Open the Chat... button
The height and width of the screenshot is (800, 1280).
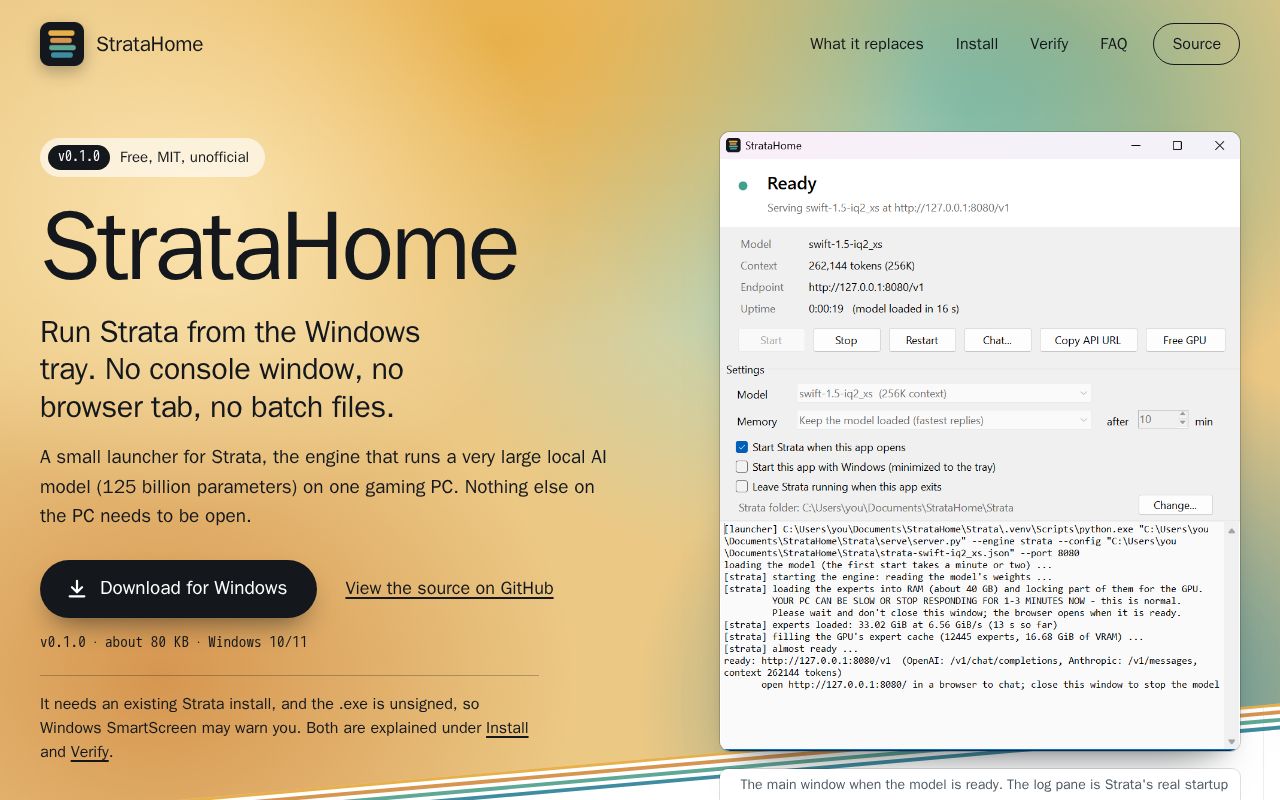997,340
